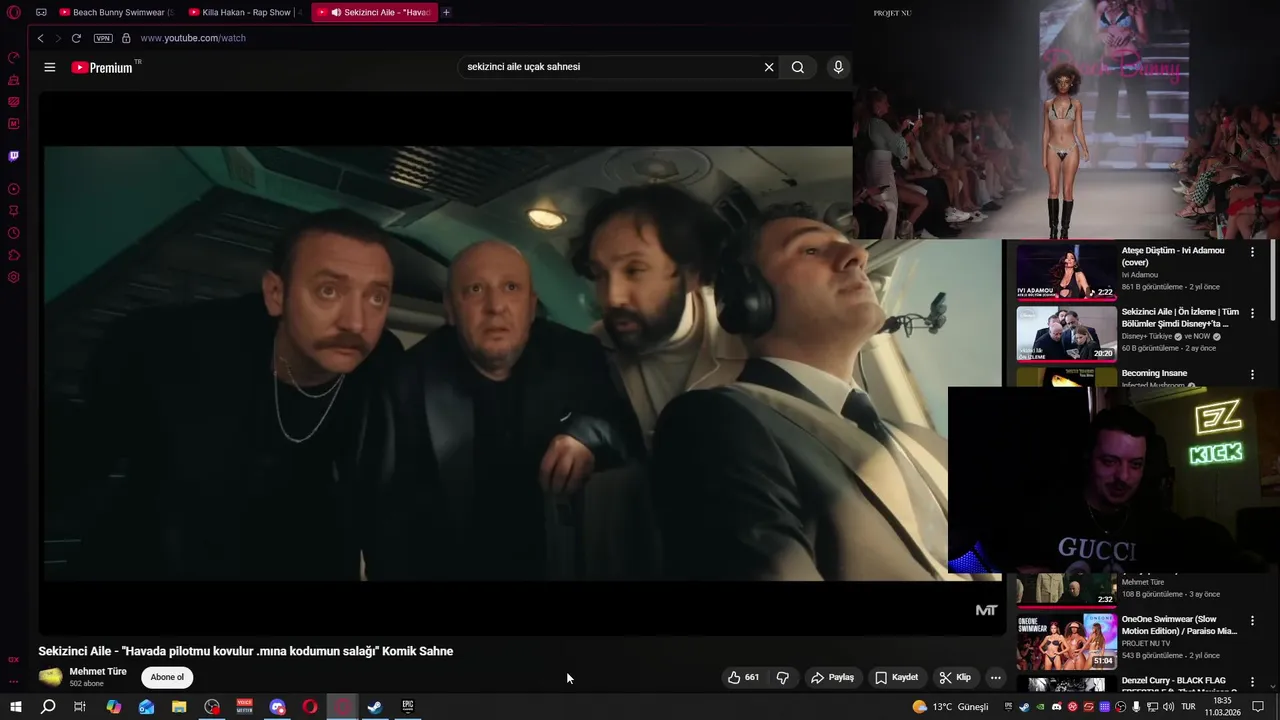The height and width of the screenshot is (720, 1280).
Task: Open more actions ellipsis under video
Action: coord(995,677)
